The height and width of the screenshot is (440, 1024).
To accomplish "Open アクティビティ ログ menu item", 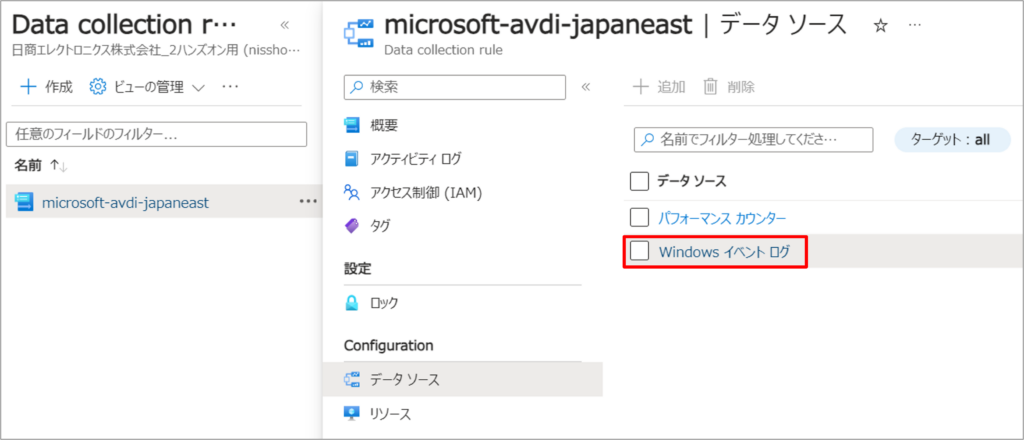I will click(415, 159).
